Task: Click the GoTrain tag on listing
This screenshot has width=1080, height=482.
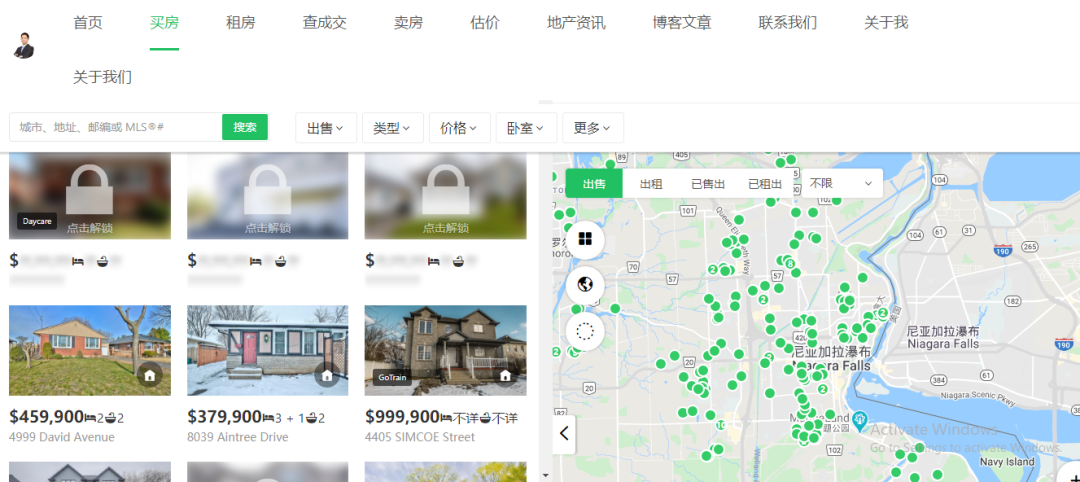Action: (x=393, y=377)
